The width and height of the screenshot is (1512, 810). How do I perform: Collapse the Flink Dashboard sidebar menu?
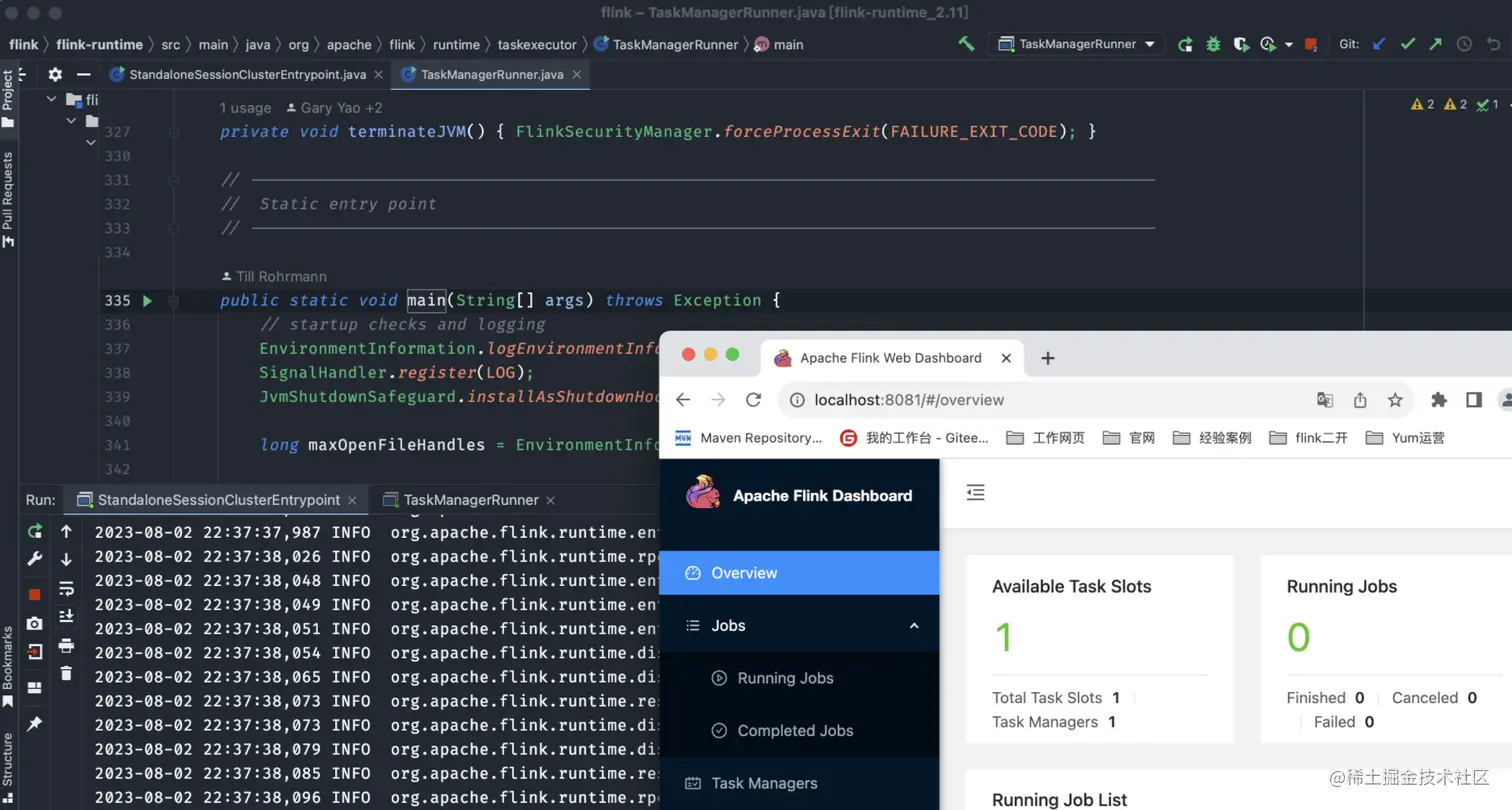point(976,492)
